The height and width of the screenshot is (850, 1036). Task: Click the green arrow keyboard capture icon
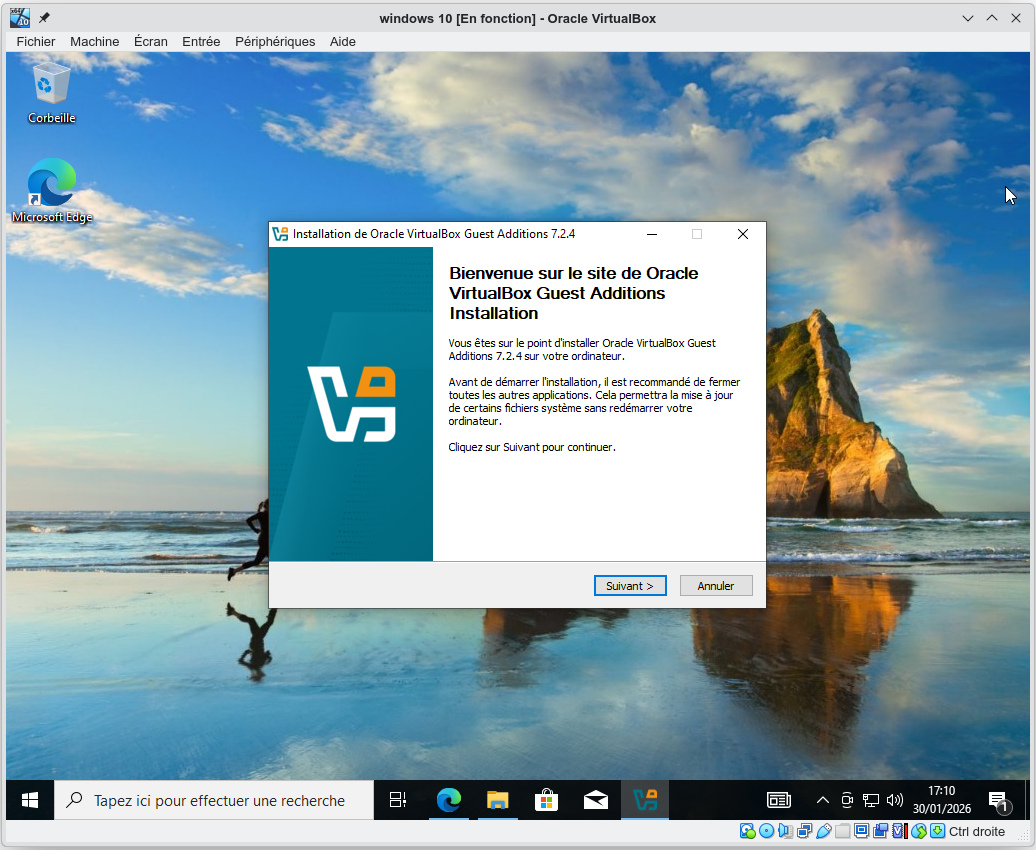click(937, 831)
